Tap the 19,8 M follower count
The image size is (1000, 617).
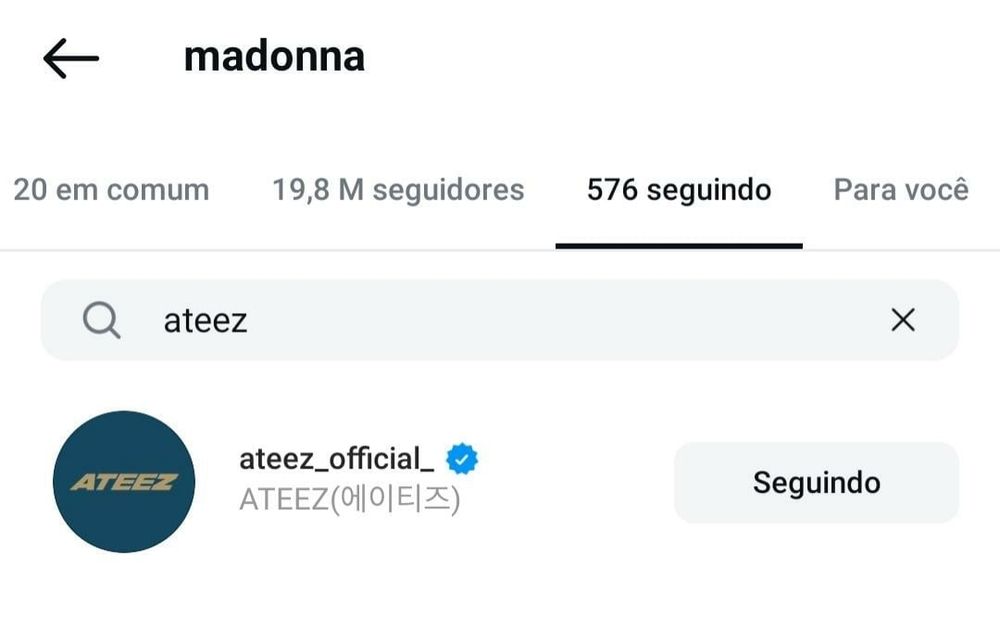pyautogui.click(x=318, y=190)
